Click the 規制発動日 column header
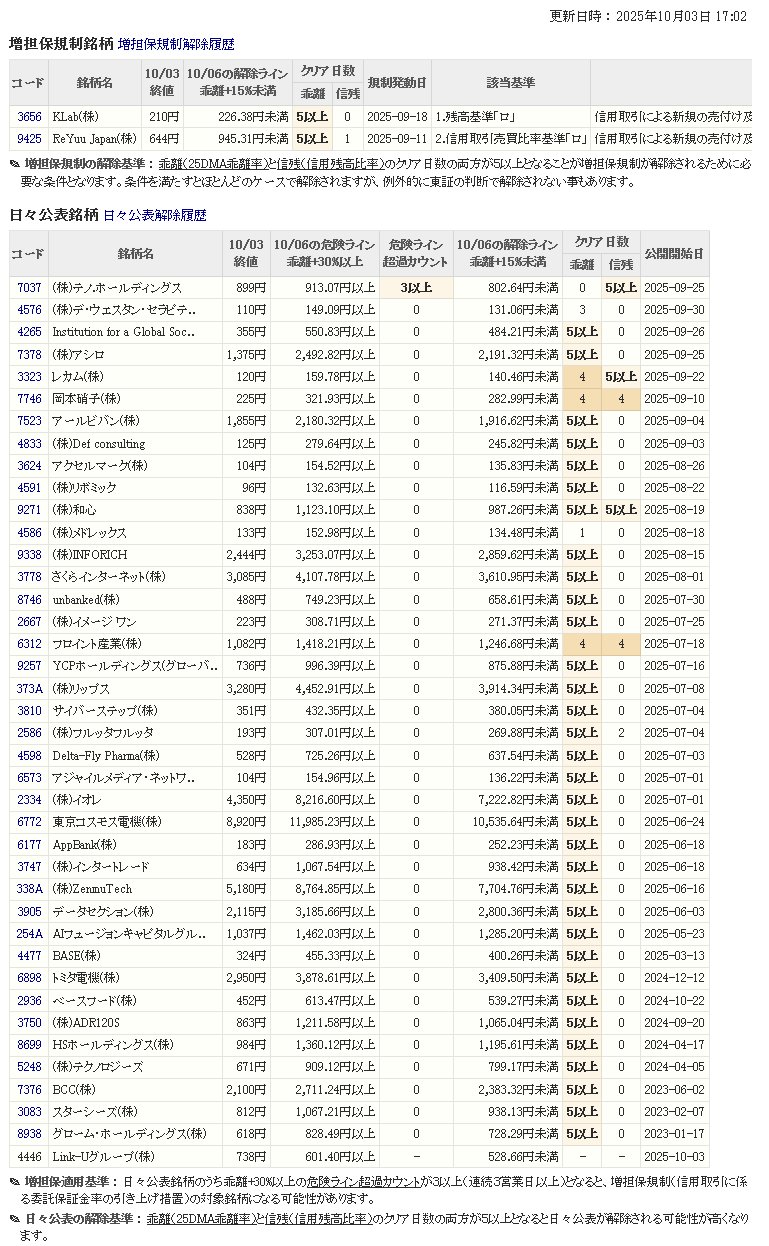Image resolution: width=769 pixels, height=1246 pixels. pyautogui.click(x=396, y=82)
